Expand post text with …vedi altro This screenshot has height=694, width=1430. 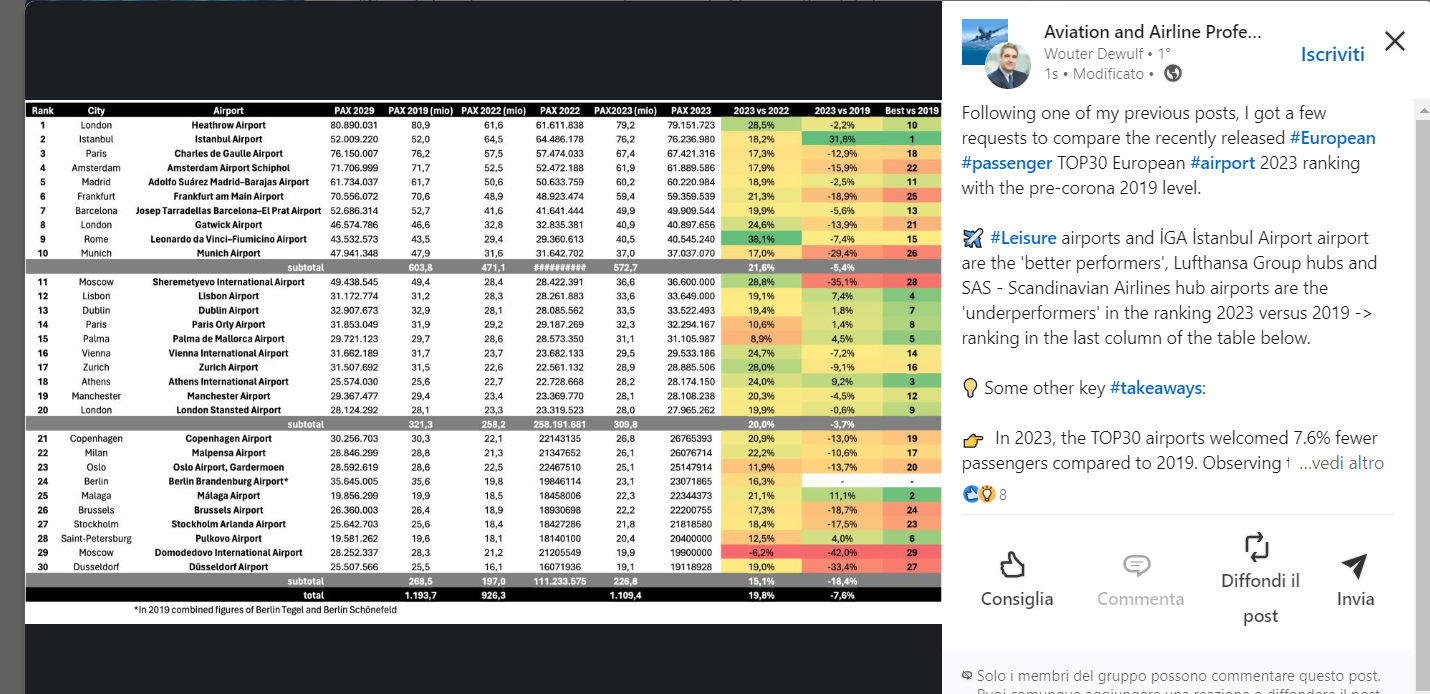click(1341, 463)
